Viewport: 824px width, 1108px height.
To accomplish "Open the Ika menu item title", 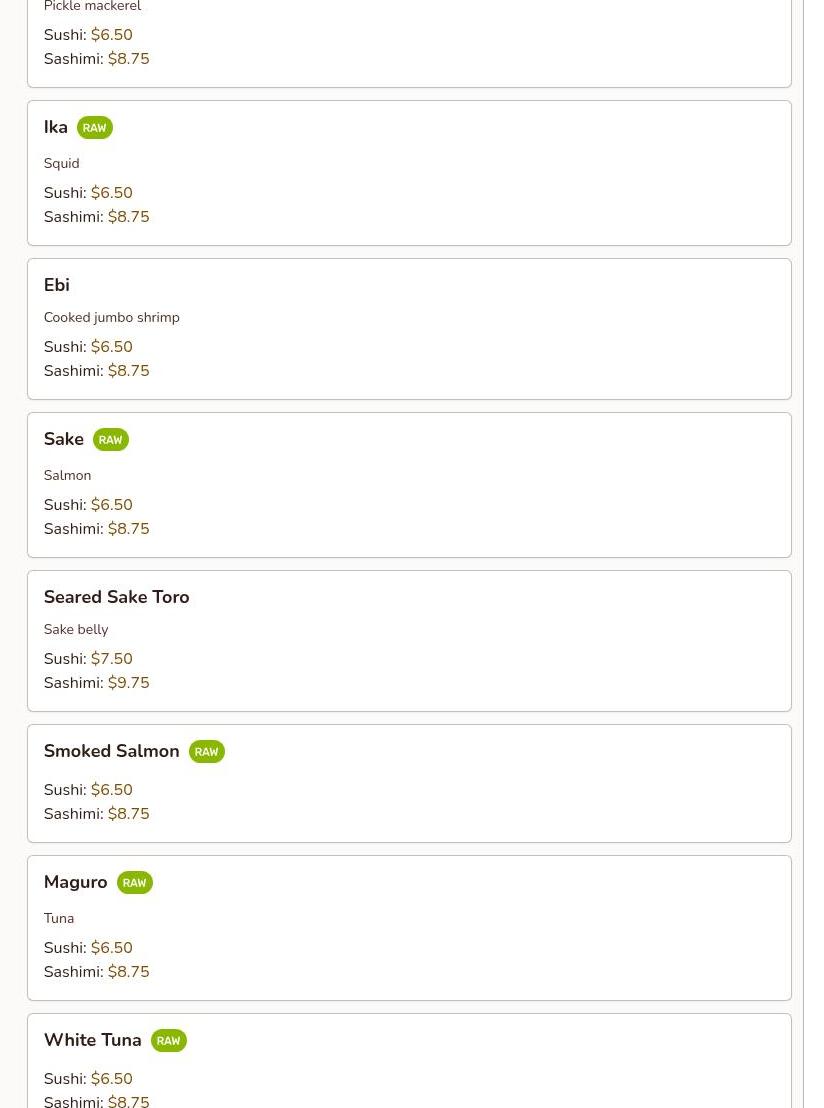I will [56, 128].
